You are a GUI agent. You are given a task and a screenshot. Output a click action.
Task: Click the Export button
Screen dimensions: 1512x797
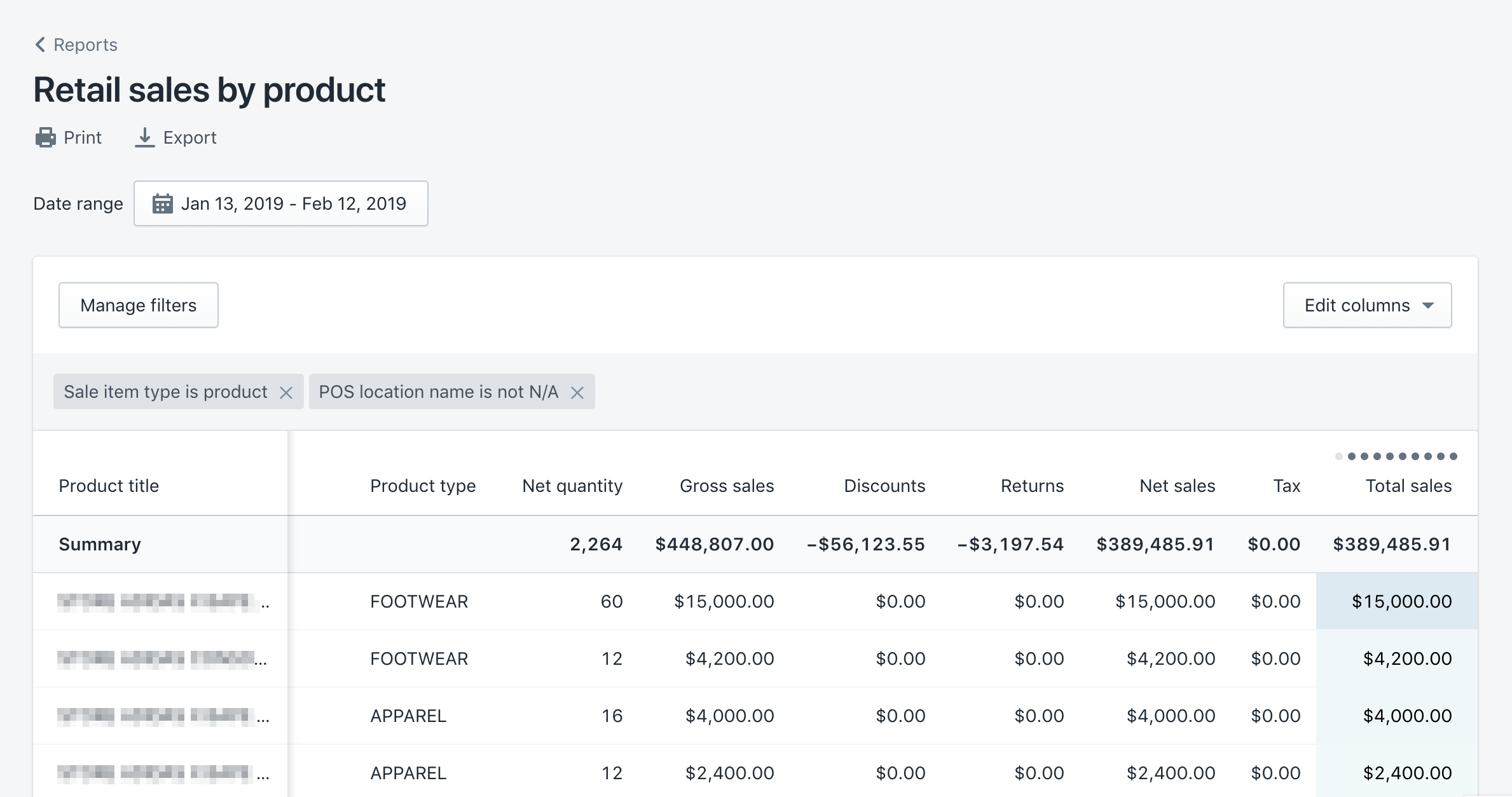click(x=178, y=138)
